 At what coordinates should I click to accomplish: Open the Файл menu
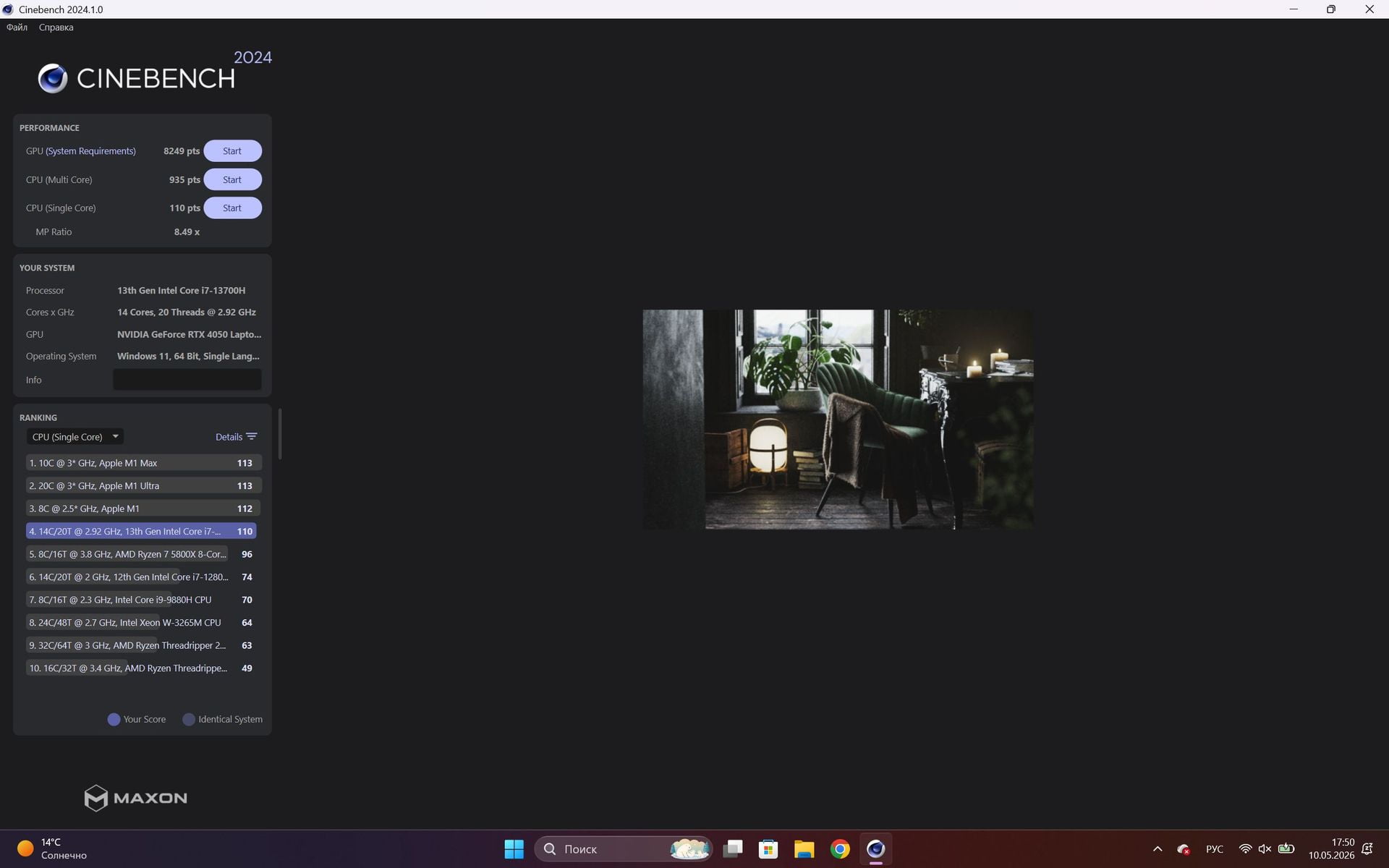pos(17,27)
